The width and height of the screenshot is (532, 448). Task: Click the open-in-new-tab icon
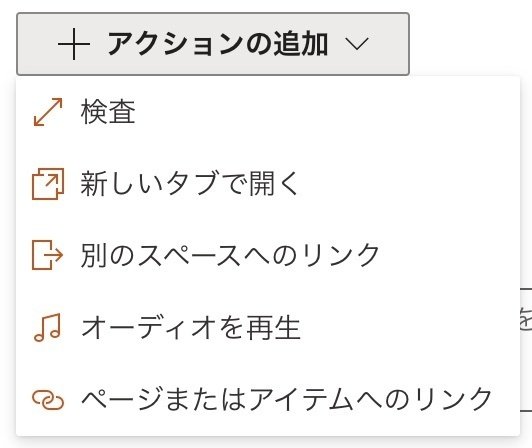48,184
